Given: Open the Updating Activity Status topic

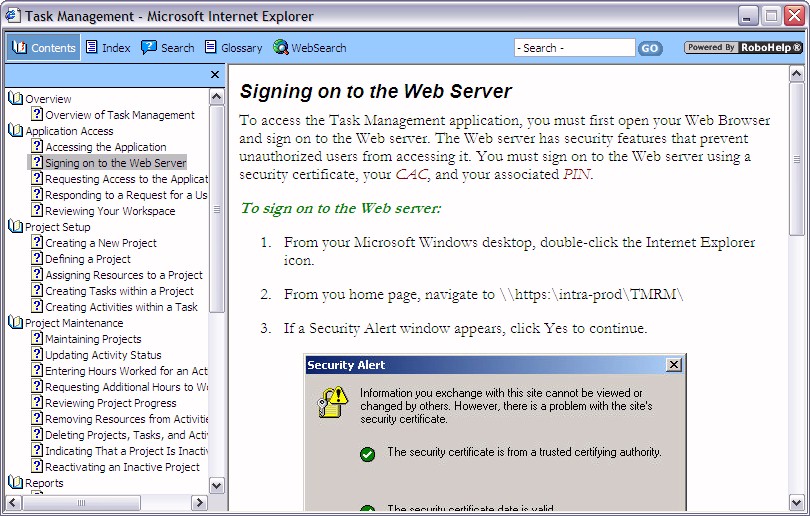Looking at the screenshot, I should tap(103, 355).
